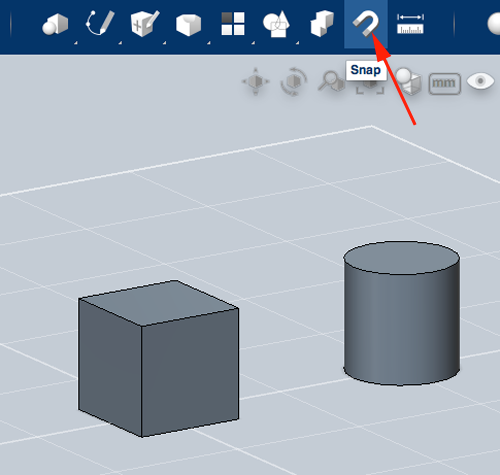Select the gray cylinder in the viewport

pyautogui.click(x=402, y=313)
